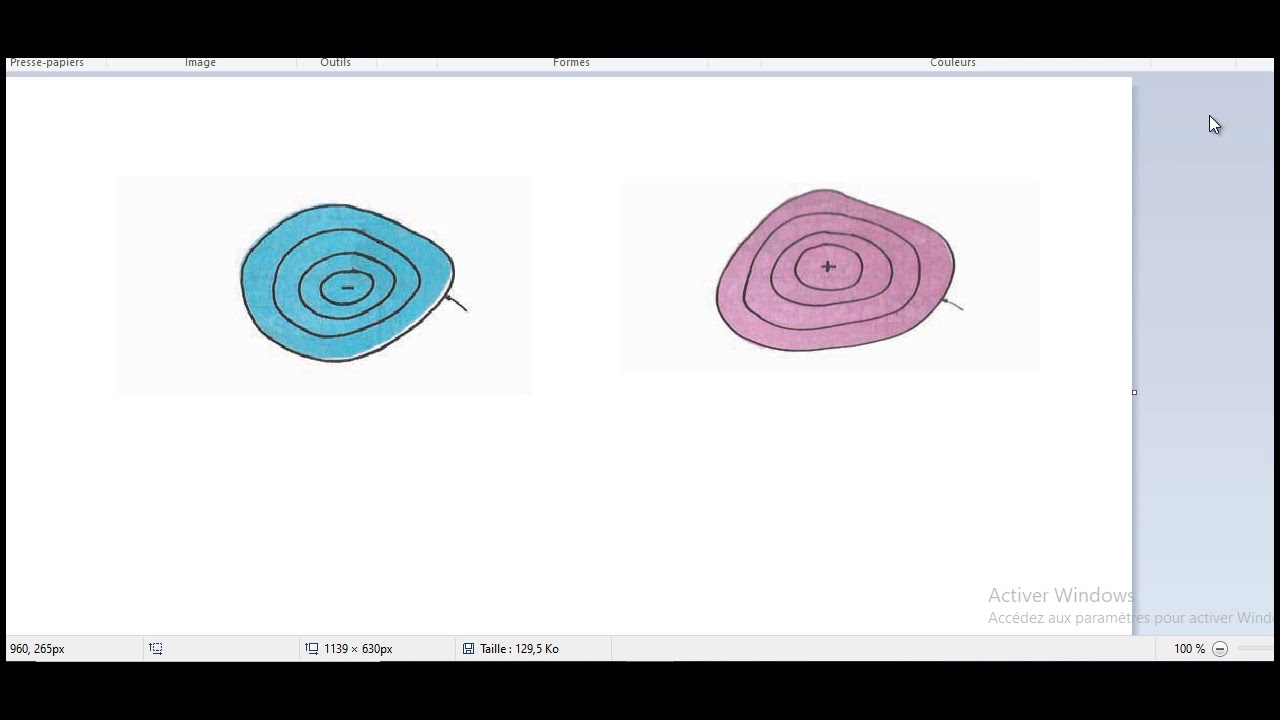Click the Couleurs group label
The height and width of the screenshot is (720, 1280).
pyautogui.click(x=953, y=62)
